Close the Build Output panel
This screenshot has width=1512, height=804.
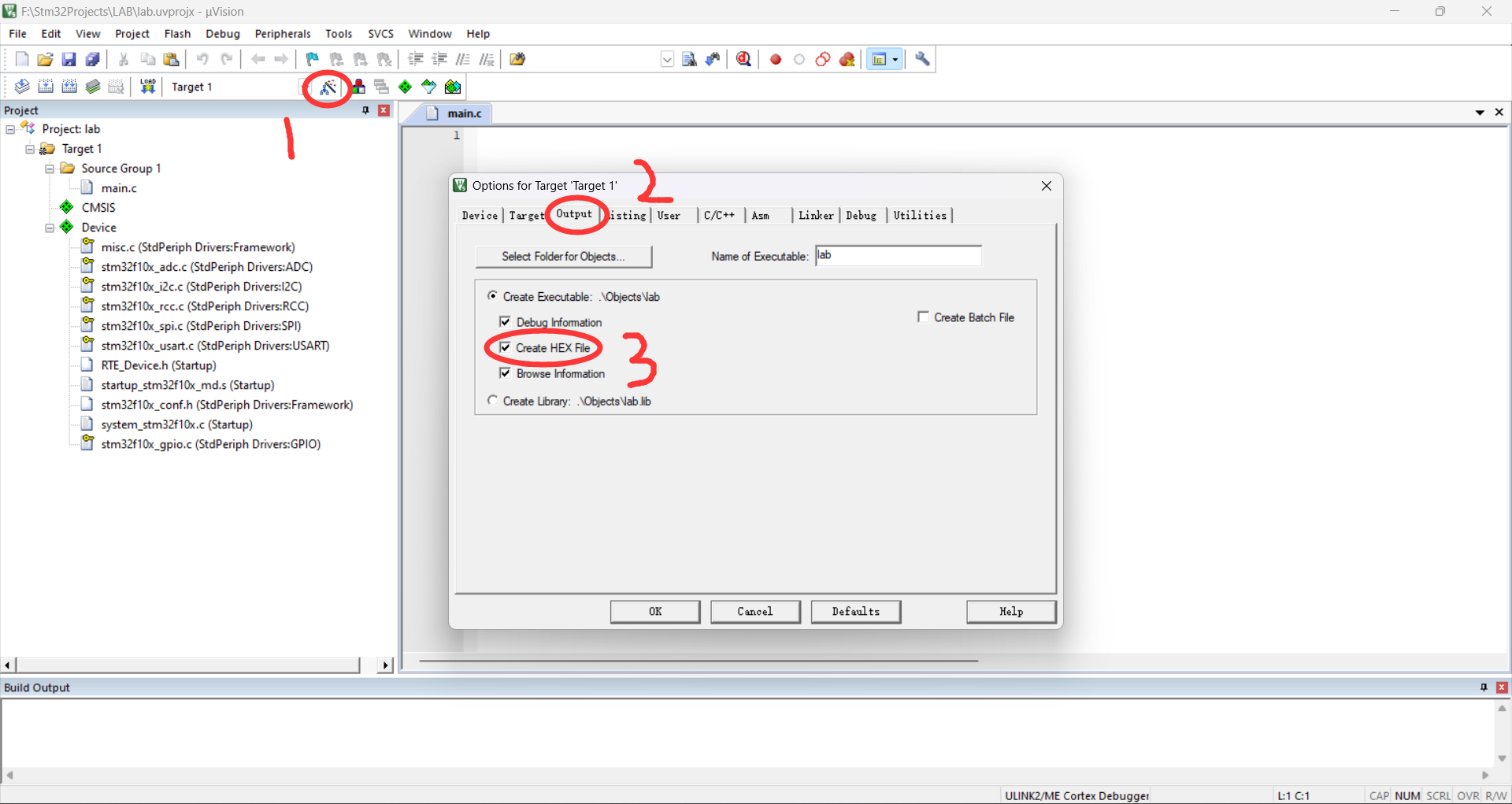pos(1501,687)
